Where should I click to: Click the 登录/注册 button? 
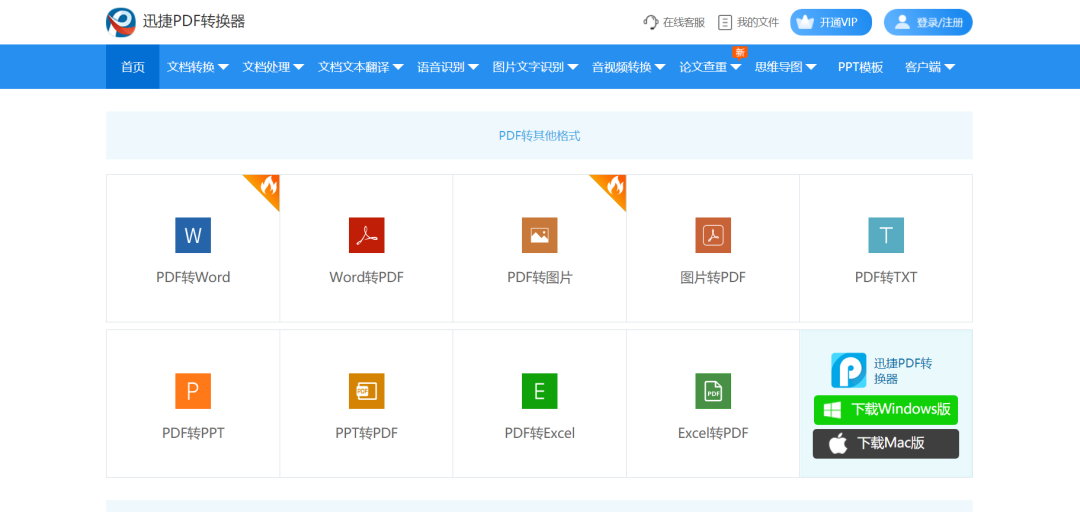point(928,22)
